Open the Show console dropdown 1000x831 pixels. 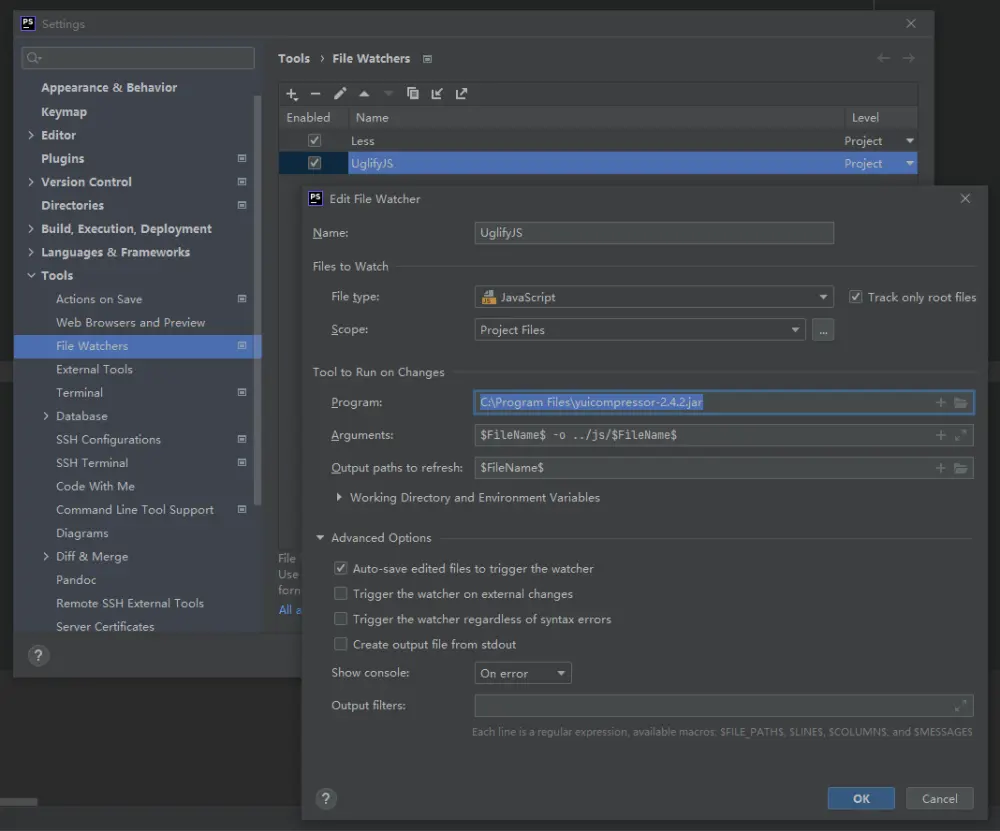(523, 673)
